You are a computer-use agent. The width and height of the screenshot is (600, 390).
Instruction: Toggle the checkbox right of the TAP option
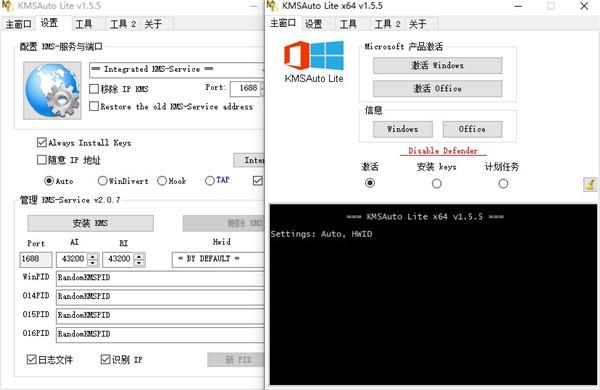(x=258, y=181)
